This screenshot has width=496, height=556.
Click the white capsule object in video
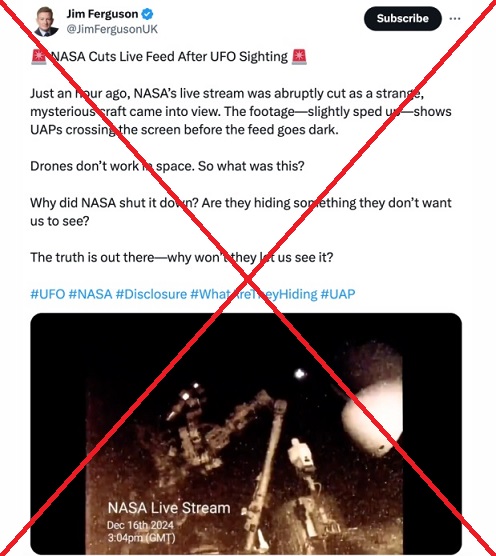pos(372,418)
